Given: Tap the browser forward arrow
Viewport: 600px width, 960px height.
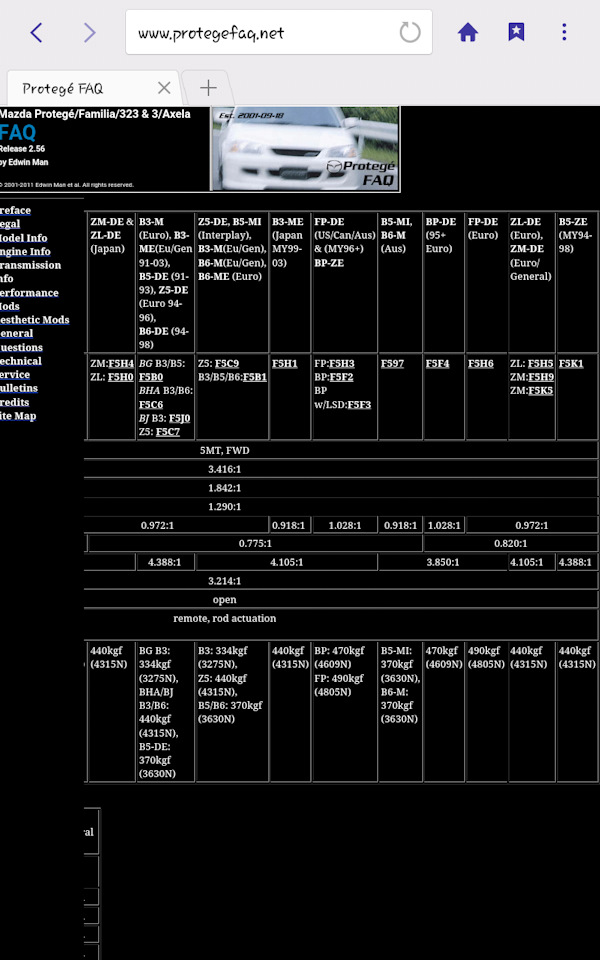Looking at the screenshot, I should [90, 32].
